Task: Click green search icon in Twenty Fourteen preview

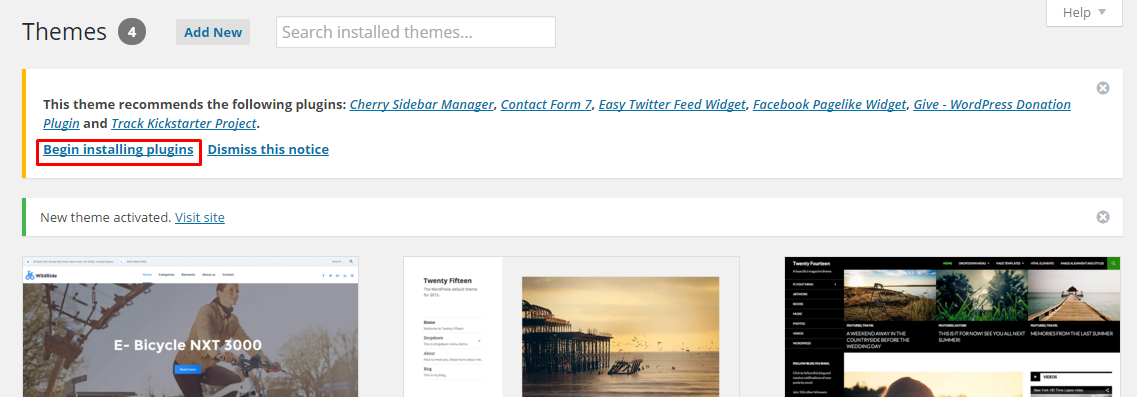Action: (x=1114, y=263)
